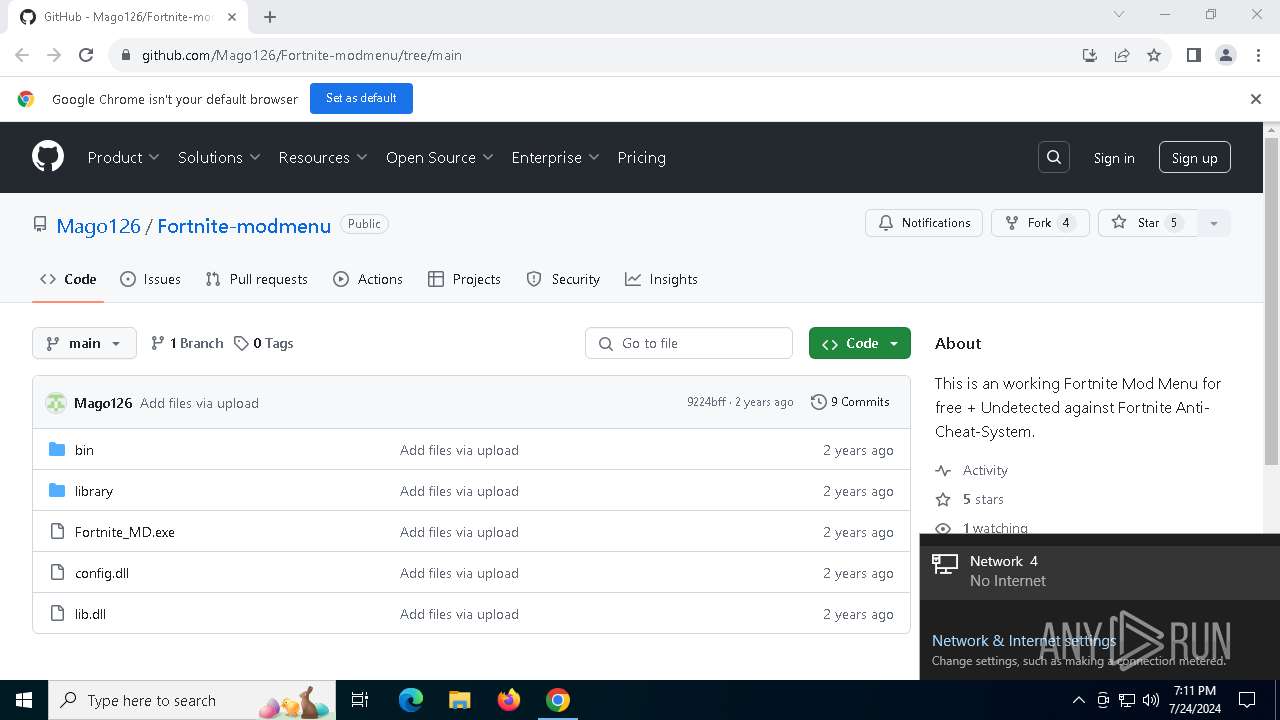The image size is (1280, 720).
Task: Click the Sign in link
Action: (x=1114, y=158)
